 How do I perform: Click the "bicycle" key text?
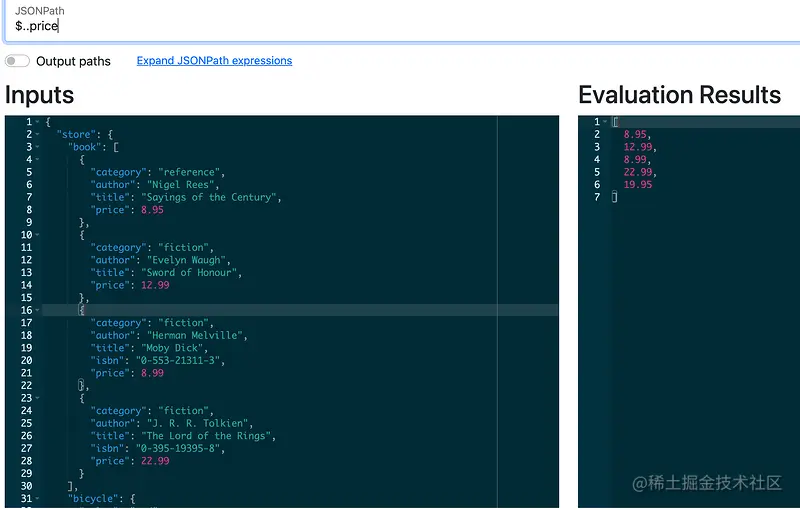click(x=95, y=499)
